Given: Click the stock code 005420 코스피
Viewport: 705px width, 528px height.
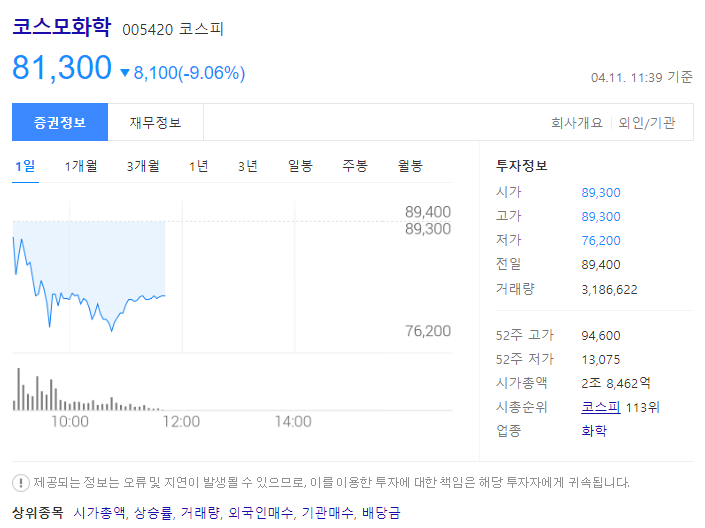Looking at the screenshot, I should [173, 29].
